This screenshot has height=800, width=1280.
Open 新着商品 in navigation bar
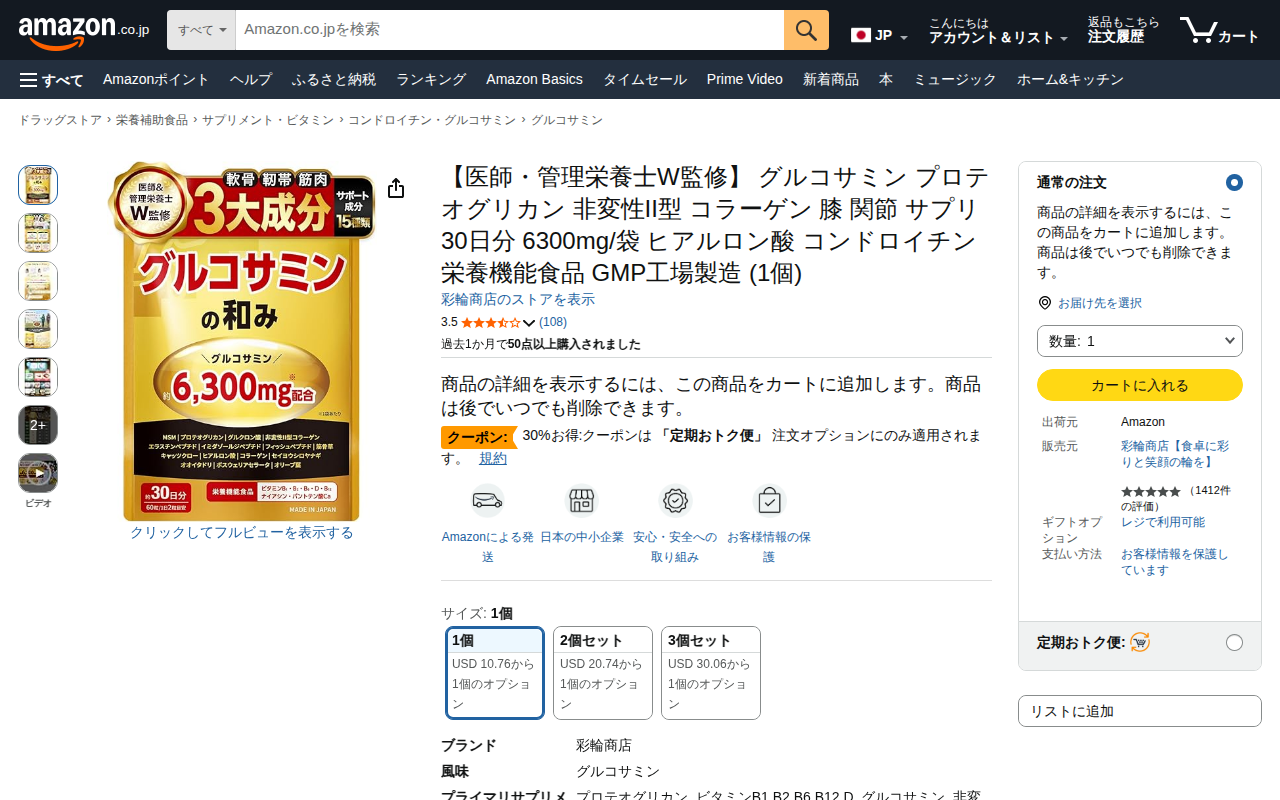tap(831, 80)
